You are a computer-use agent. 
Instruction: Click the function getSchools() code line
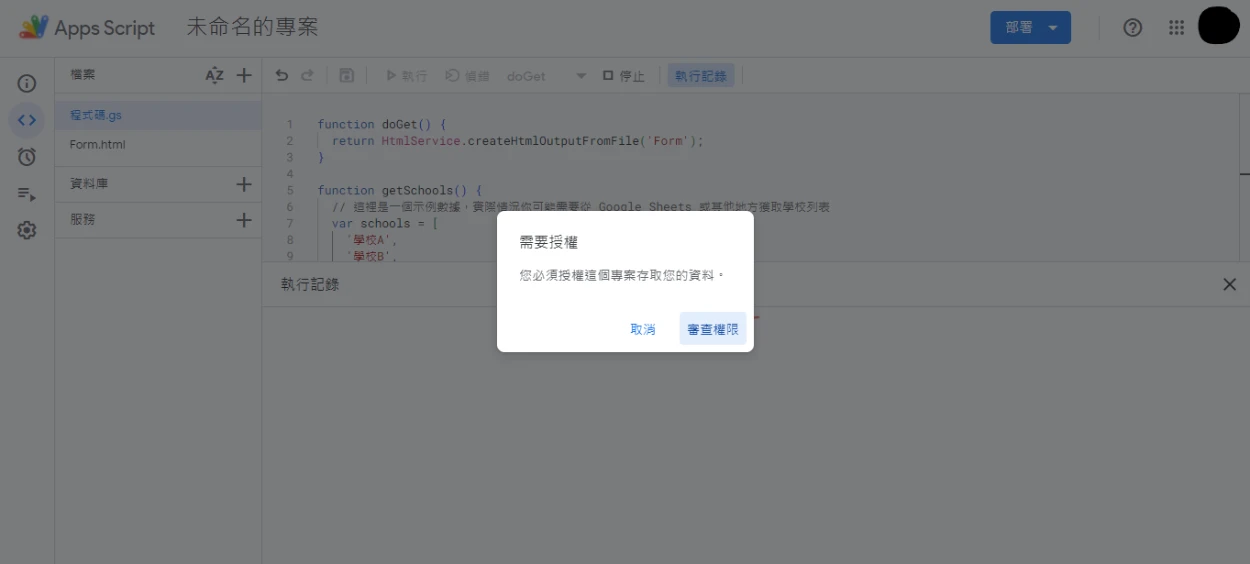pyautogui.click(x=400, y=190)
